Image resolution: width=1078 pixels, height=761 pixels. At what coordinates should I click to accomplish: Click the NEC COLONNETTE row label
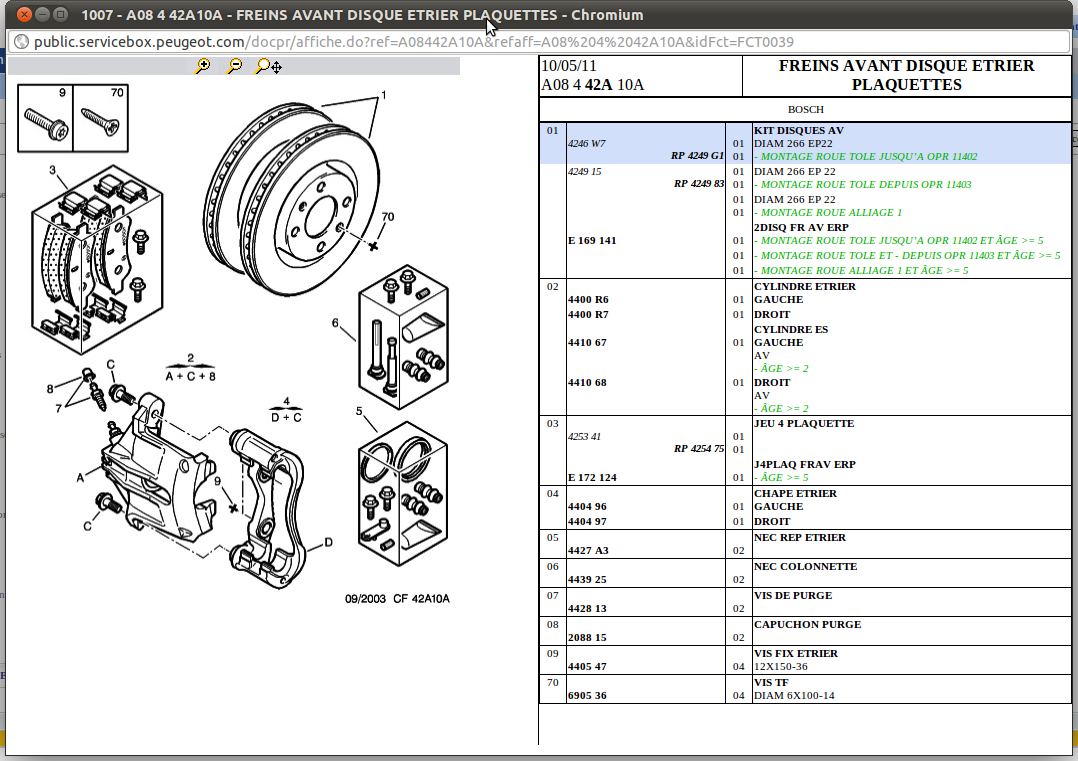coord(805,566)
